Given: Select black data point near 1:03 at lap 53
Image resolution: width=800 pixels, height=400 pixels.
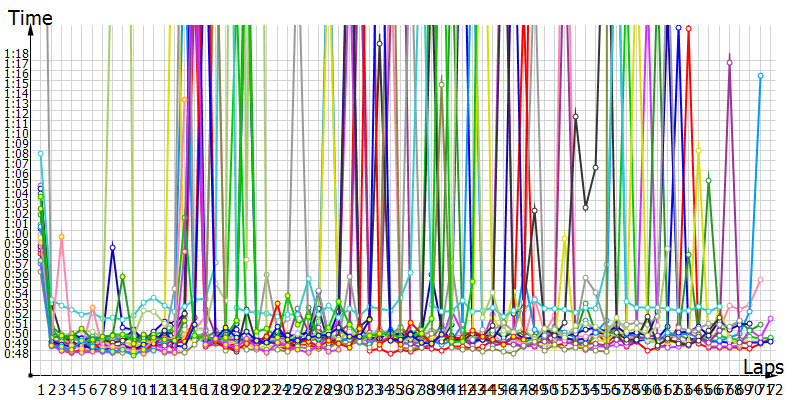Looking at the screenshot, I should coord(586,207).
